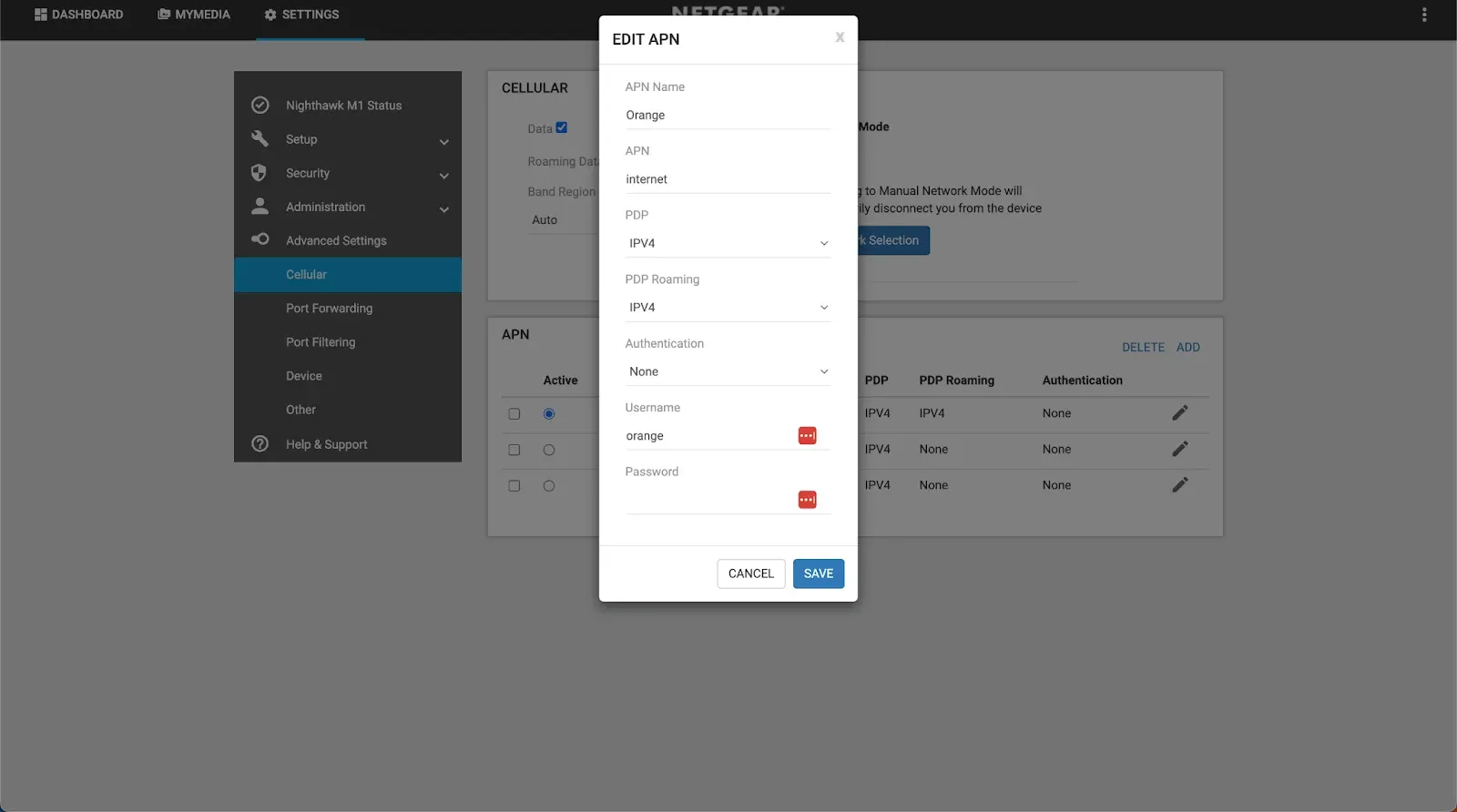Close the Edit APN dialog with X
The width and height of the screenshot is (1457, 812).
[840, 37]
